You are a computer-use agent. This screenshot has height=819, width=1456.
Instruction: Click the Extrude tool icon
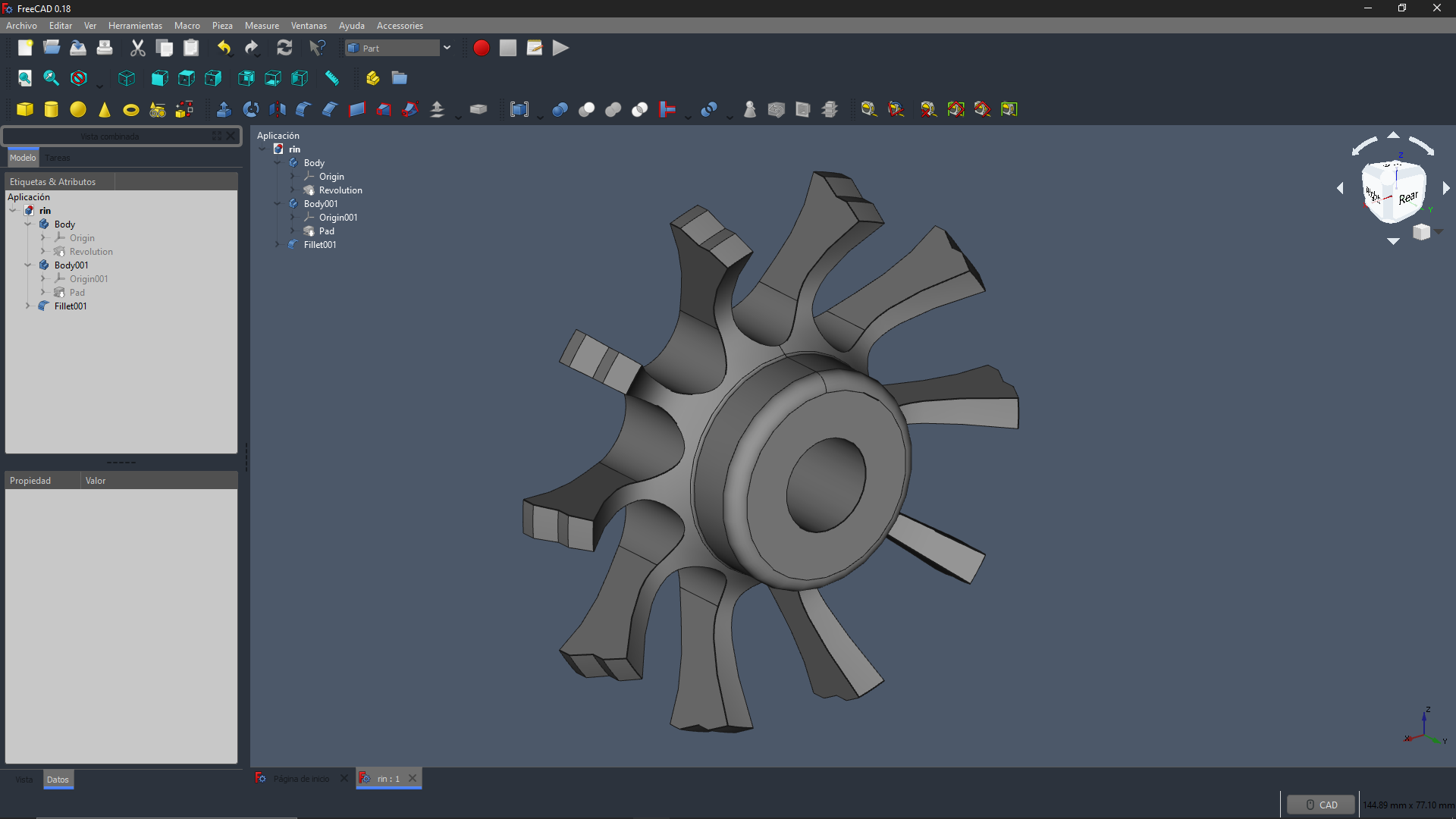[x=224, y=109]
